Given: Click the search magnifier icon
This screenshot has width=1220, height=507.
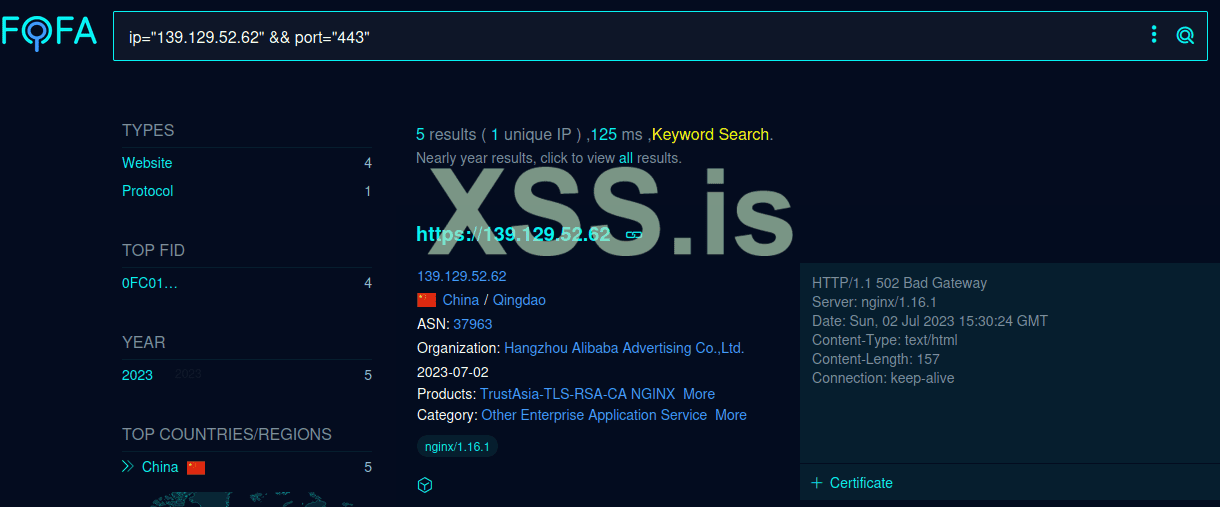Looking at the screenshot, I should (x=1185, y=36).
